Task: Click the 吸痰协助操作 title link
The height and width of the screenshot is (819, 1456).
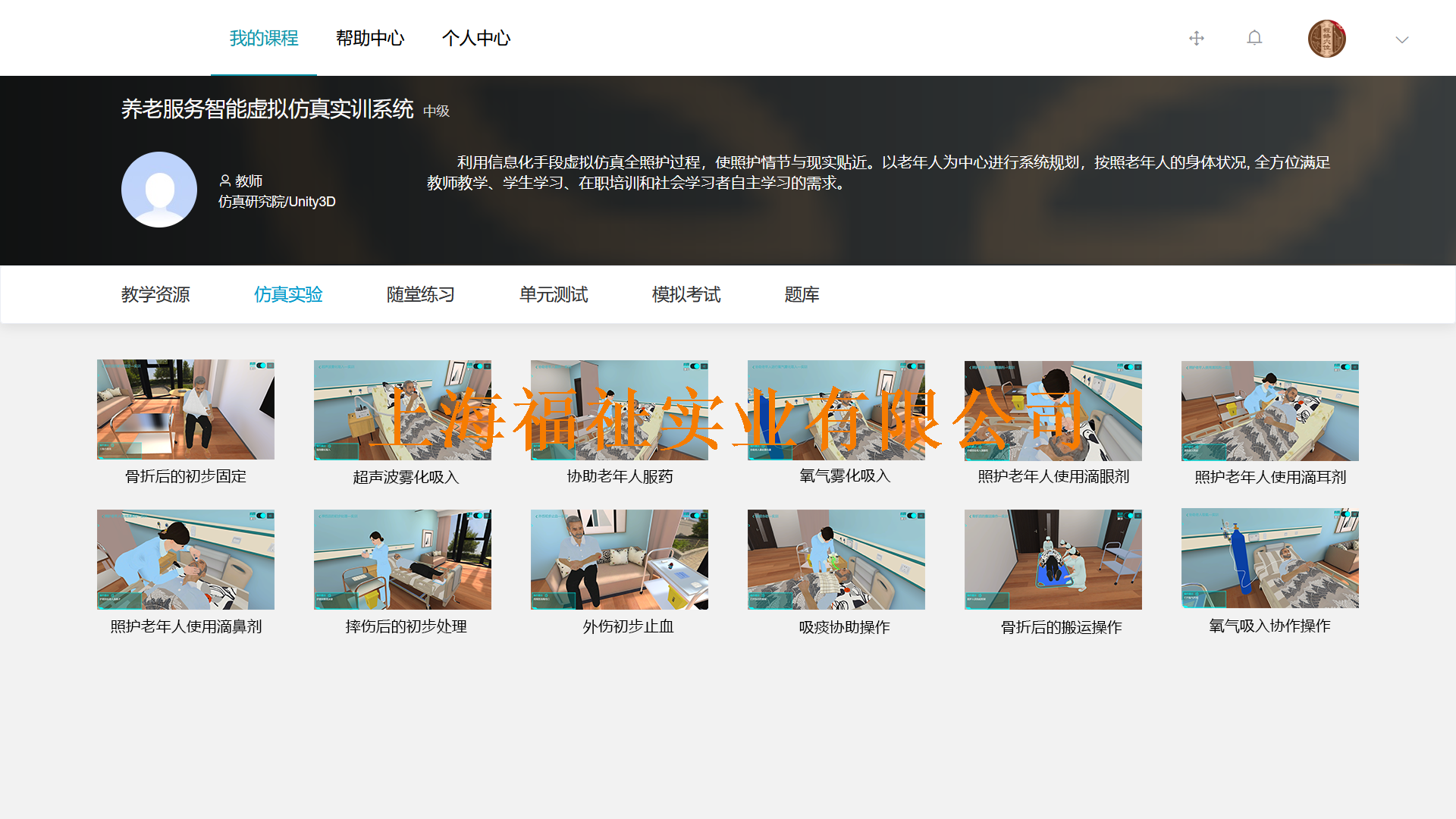Action: [x=844, y=627]
